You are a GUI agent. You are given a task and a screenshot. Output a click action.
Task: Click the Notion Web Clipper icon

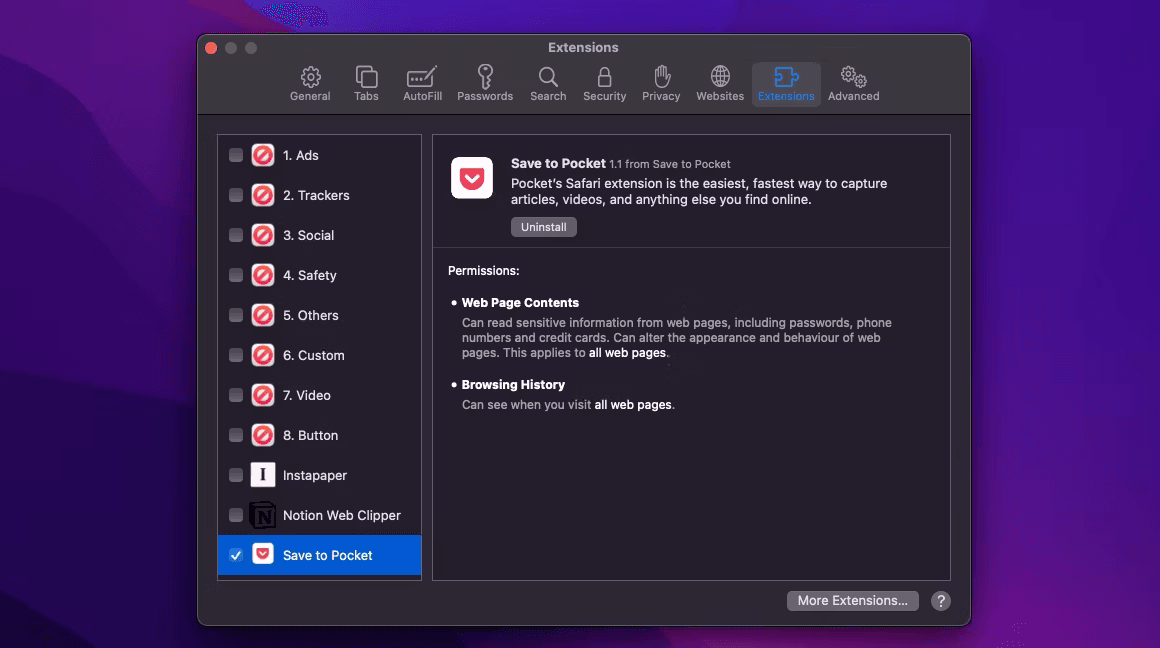[x=263, y=515]
